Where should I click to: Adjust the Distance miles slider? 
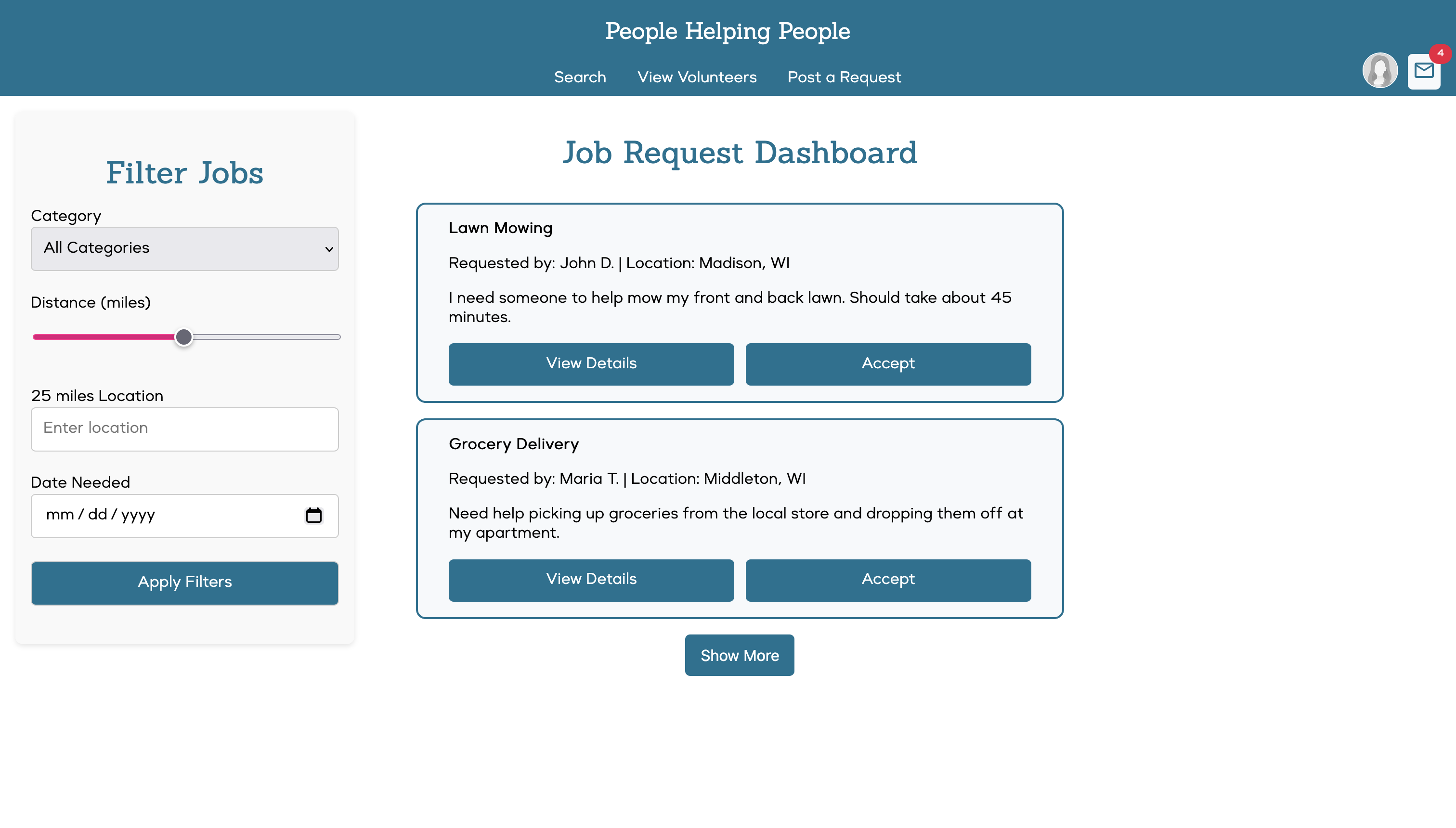coord(184,336)
